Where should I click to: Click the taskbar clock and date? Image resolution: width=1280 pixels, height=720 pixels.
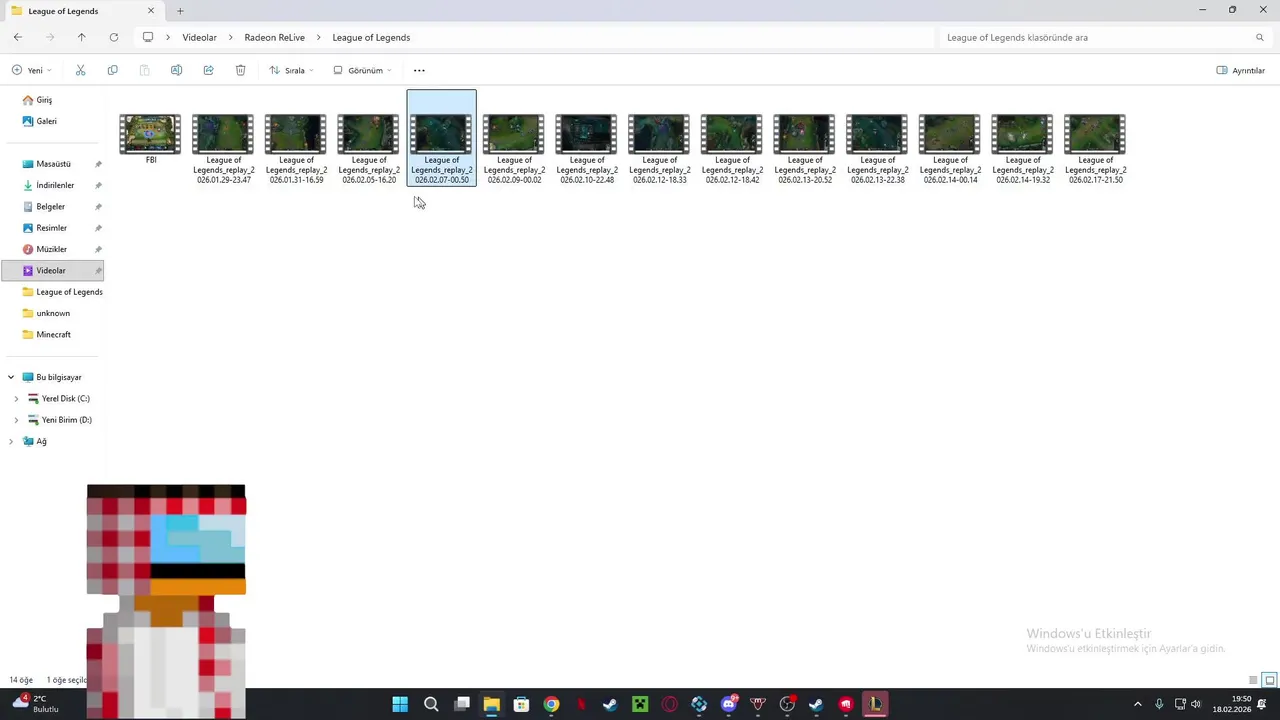[1232, 704]
